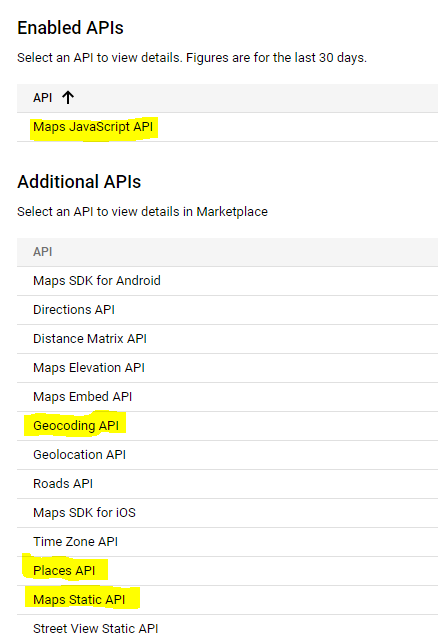Click the sort ascending arrow icon
Screen dimensions: 438x643
click(68, 98)
